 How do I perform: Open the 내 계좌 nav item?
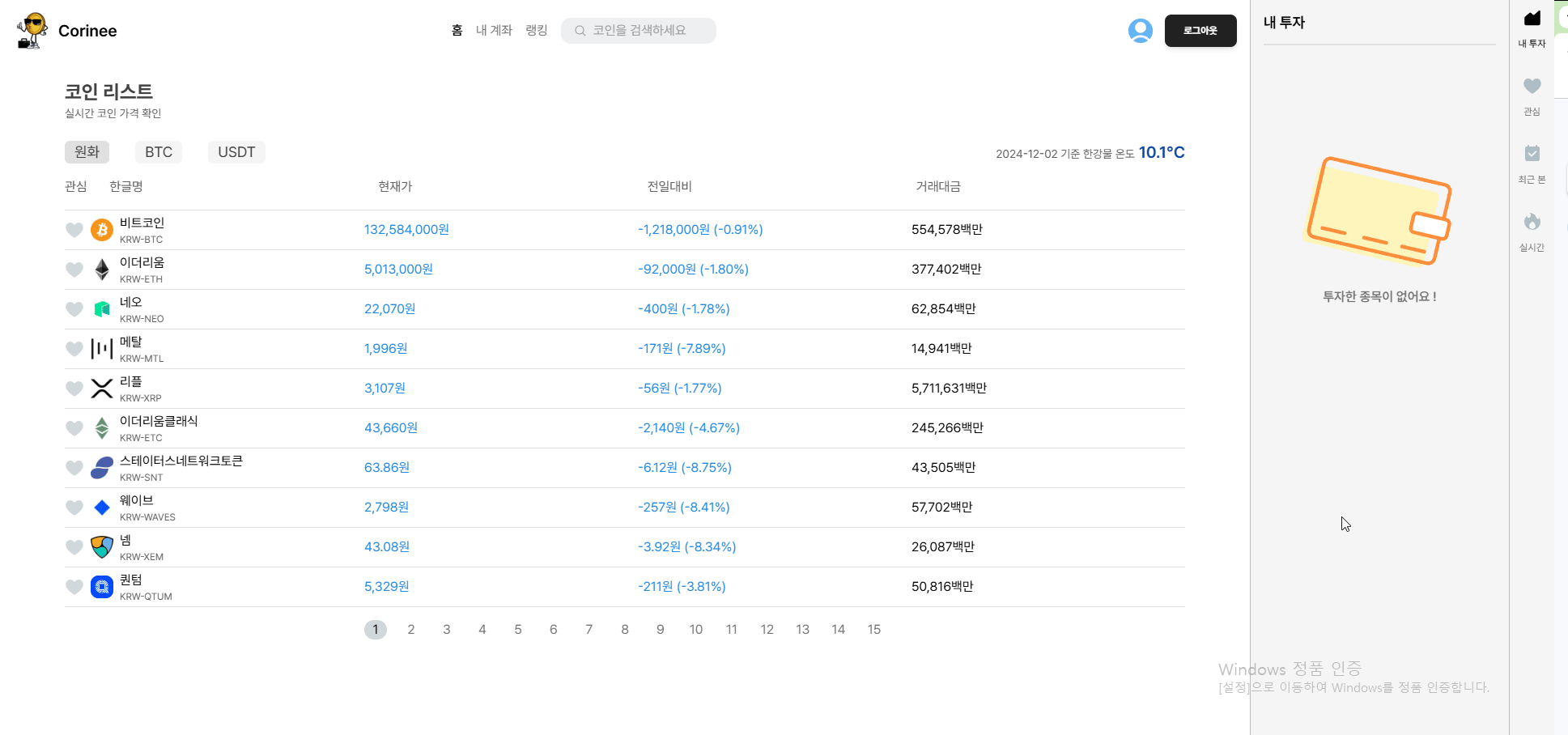494,30
